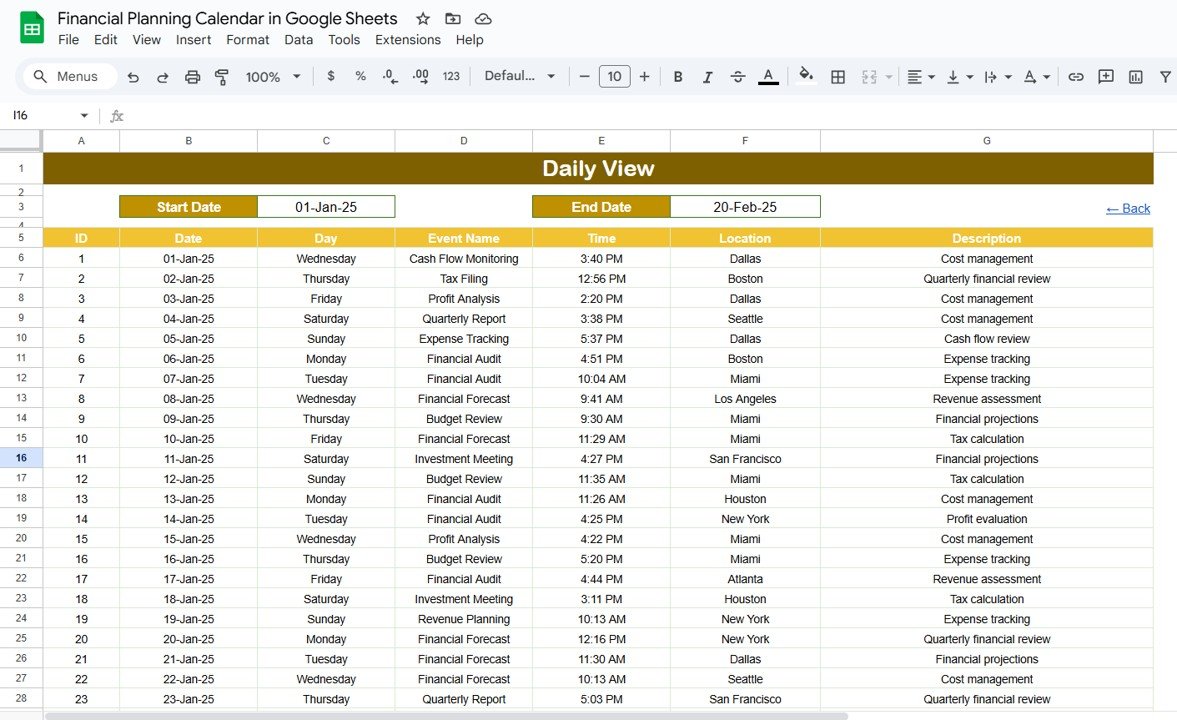Open the Insert menu

click(x=194, y=40)
